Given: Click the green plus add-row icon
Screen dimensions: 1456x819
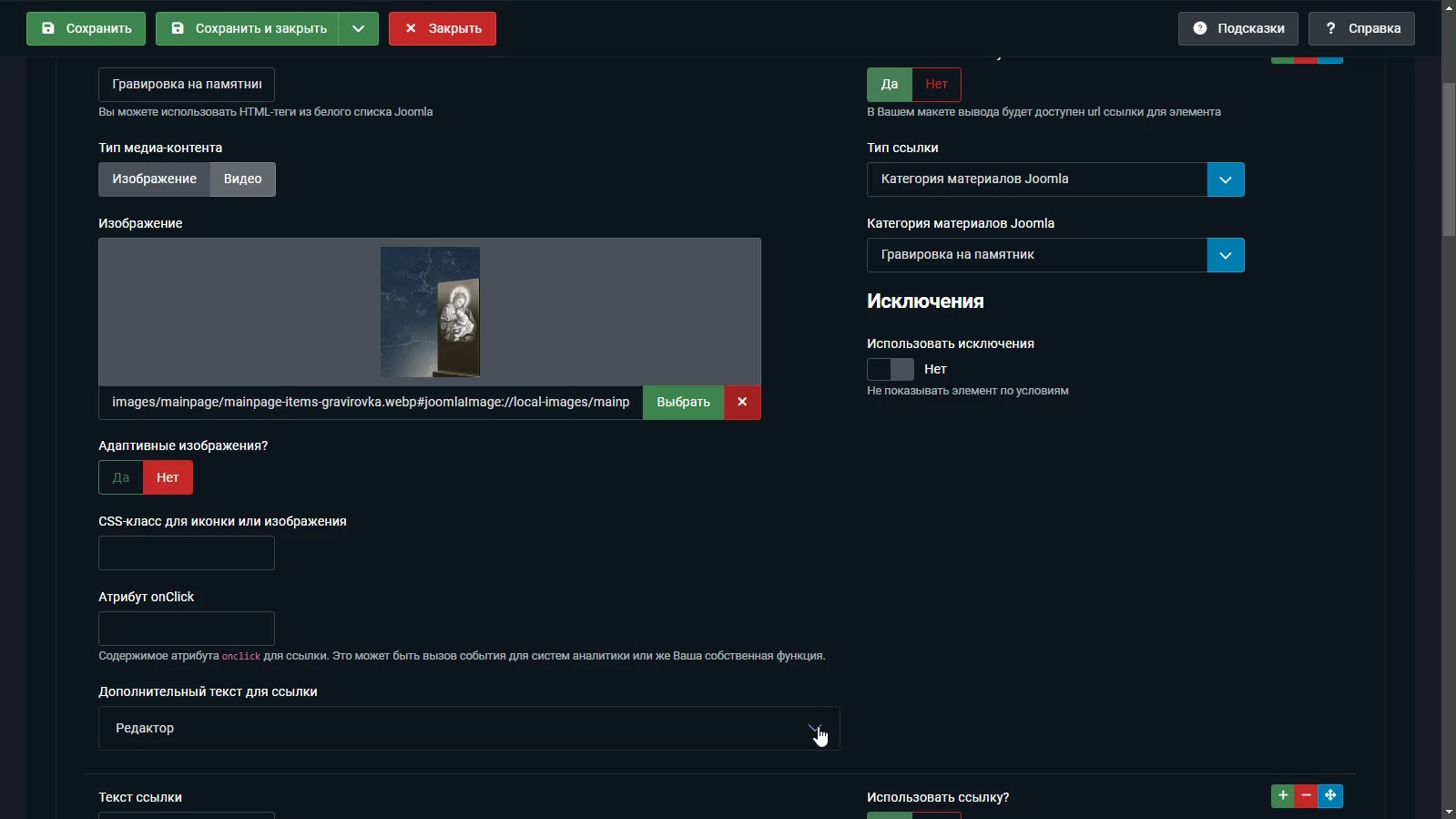Looking at the screenshot, I should click(1282, 795).
